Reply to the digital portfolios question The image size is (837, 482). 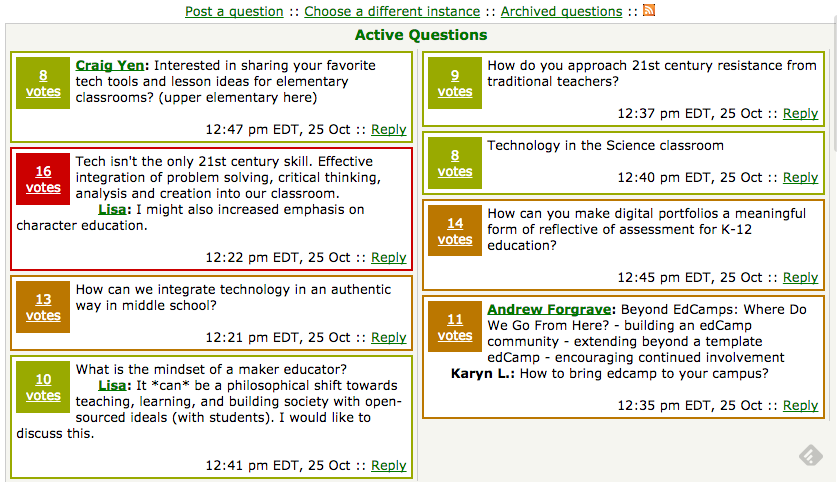coord(800,277)
